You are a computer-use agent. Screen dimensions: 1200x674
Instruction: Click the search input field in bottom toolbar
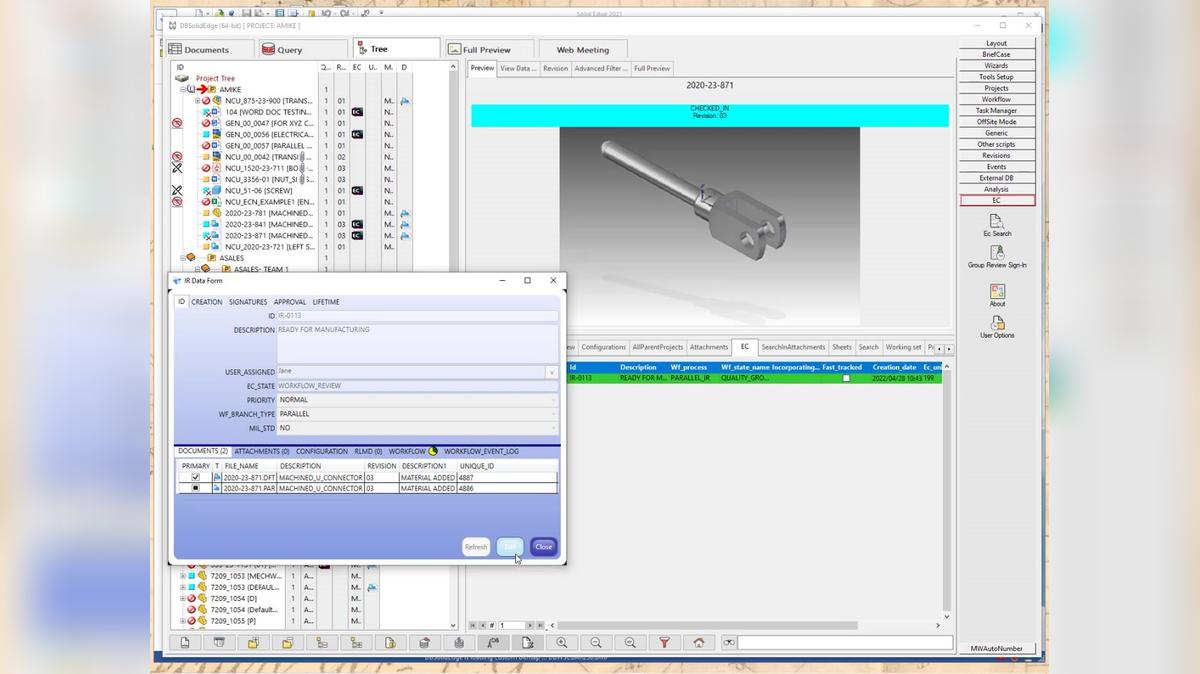coord(845,643)
